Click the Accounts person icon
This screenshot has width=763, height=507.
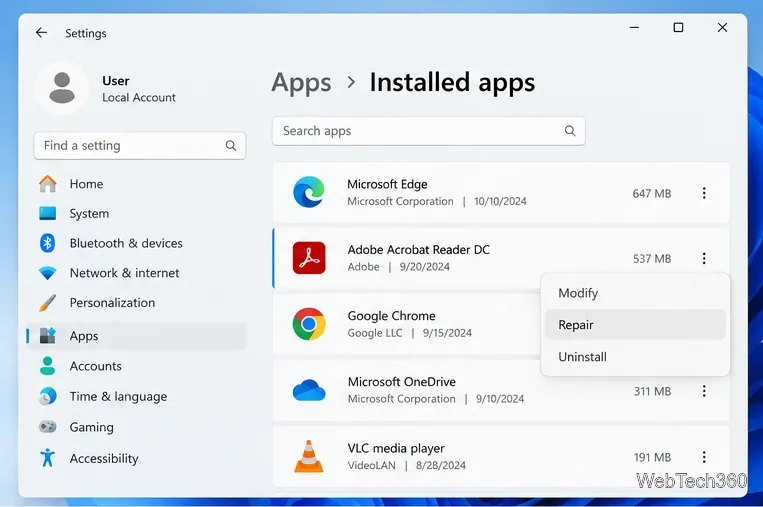(x=48, y=366)
